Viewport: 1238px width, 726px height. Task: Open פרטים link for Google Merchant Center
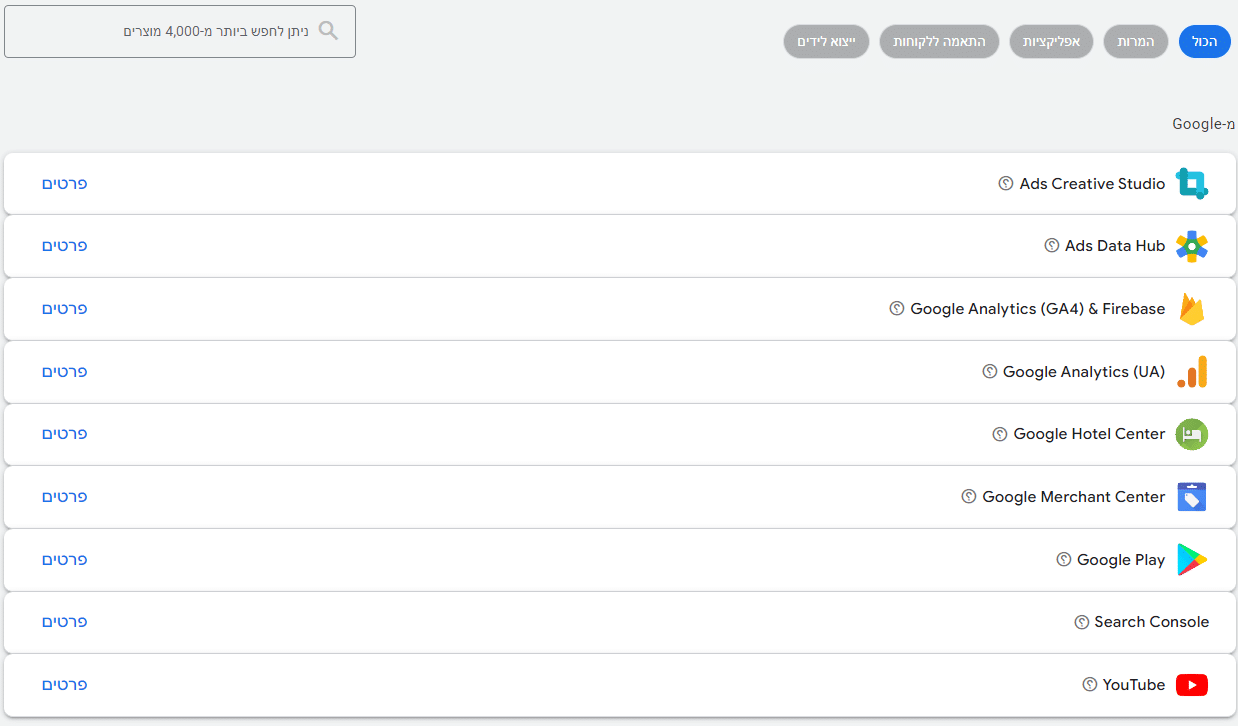65,497
